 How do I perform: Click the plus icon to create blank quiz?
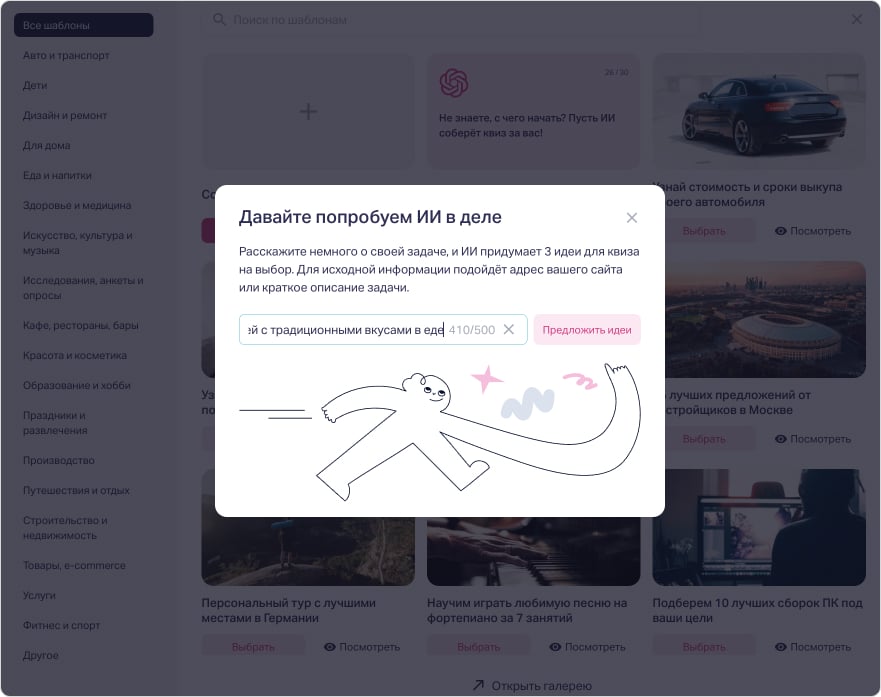[308, 112]
